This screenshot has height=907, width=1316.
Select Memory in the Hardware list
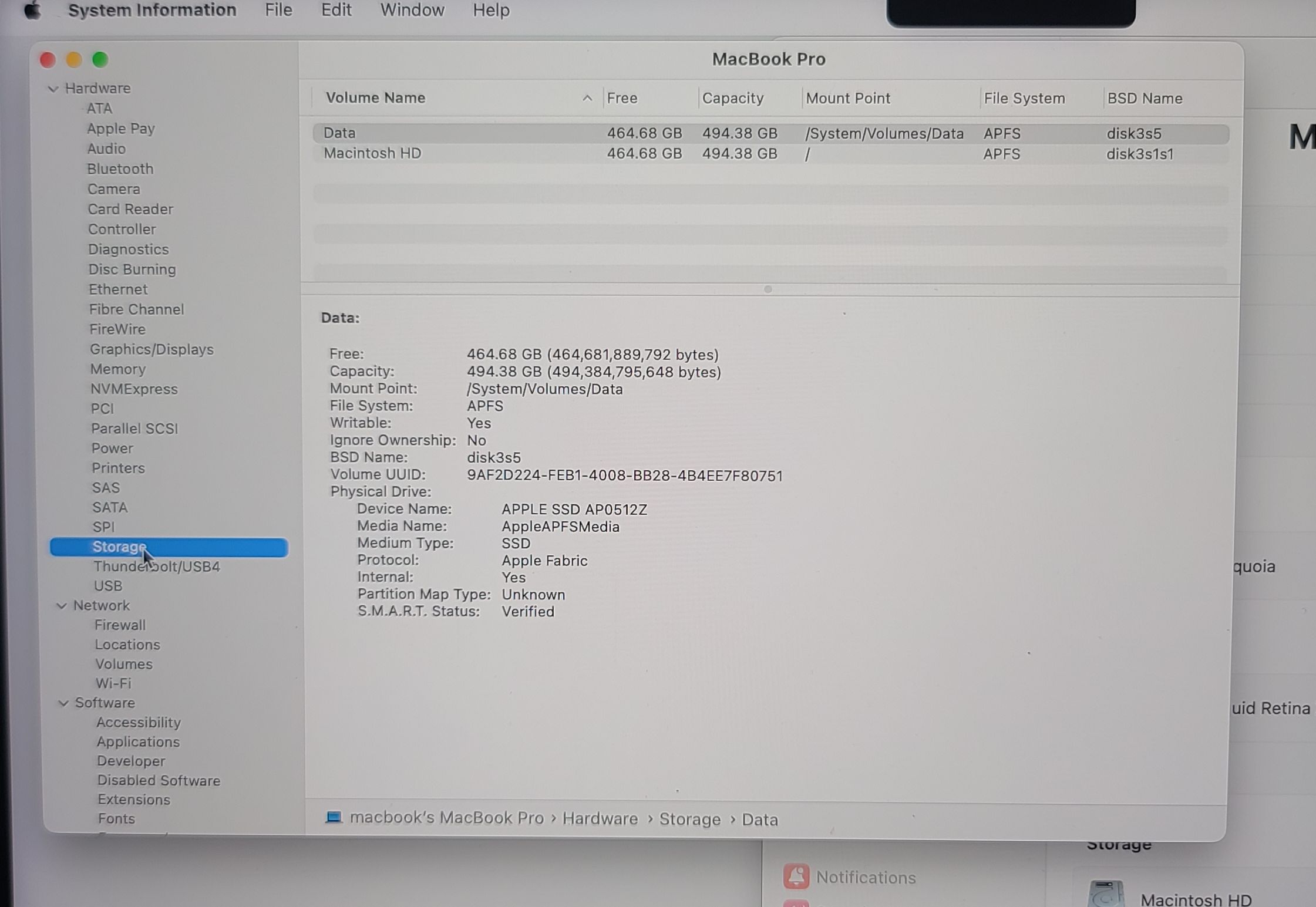coord(117,369)
